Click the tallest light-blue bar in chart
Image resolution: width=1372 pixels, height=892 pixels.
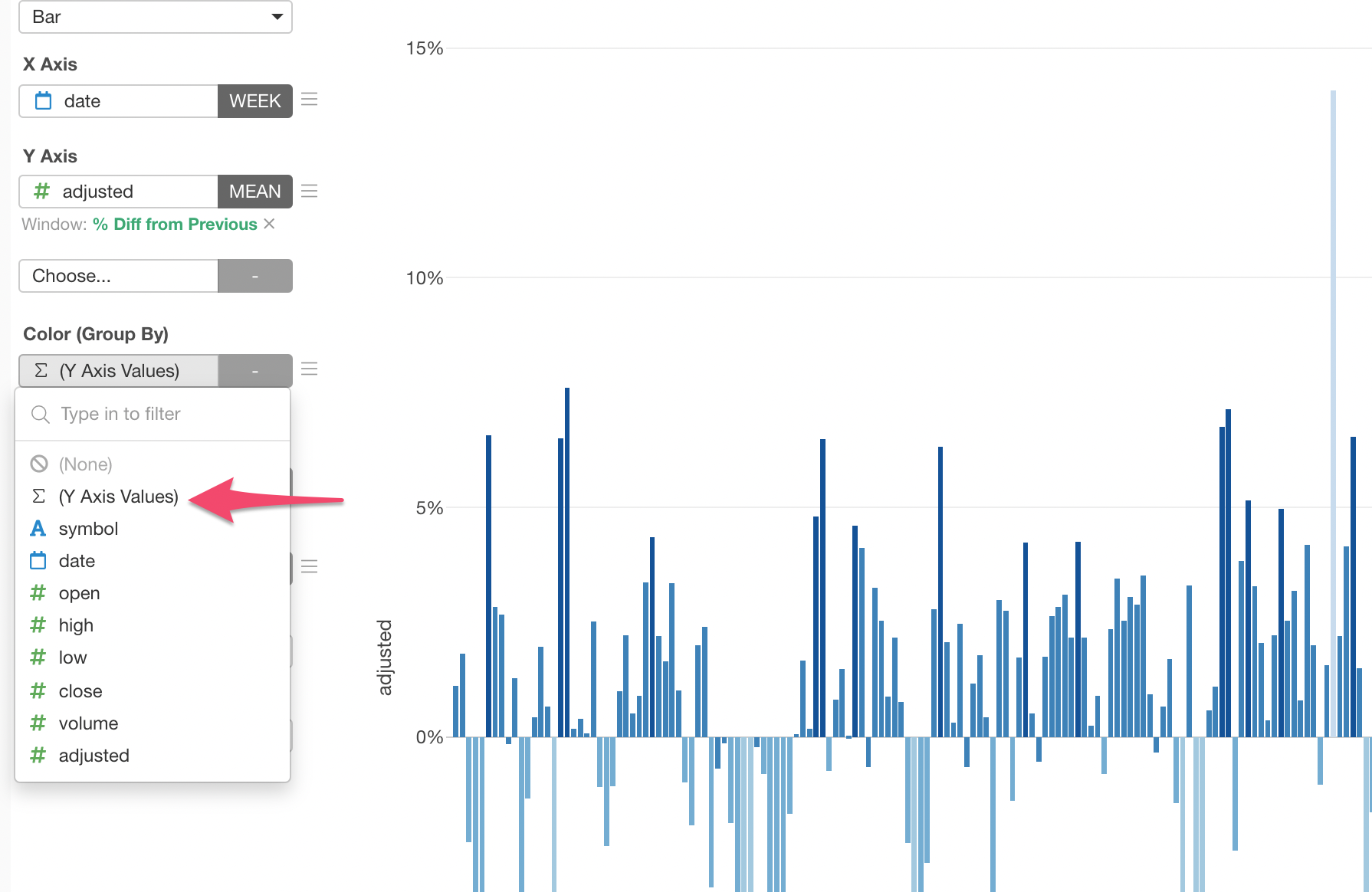pos(1333,414)
